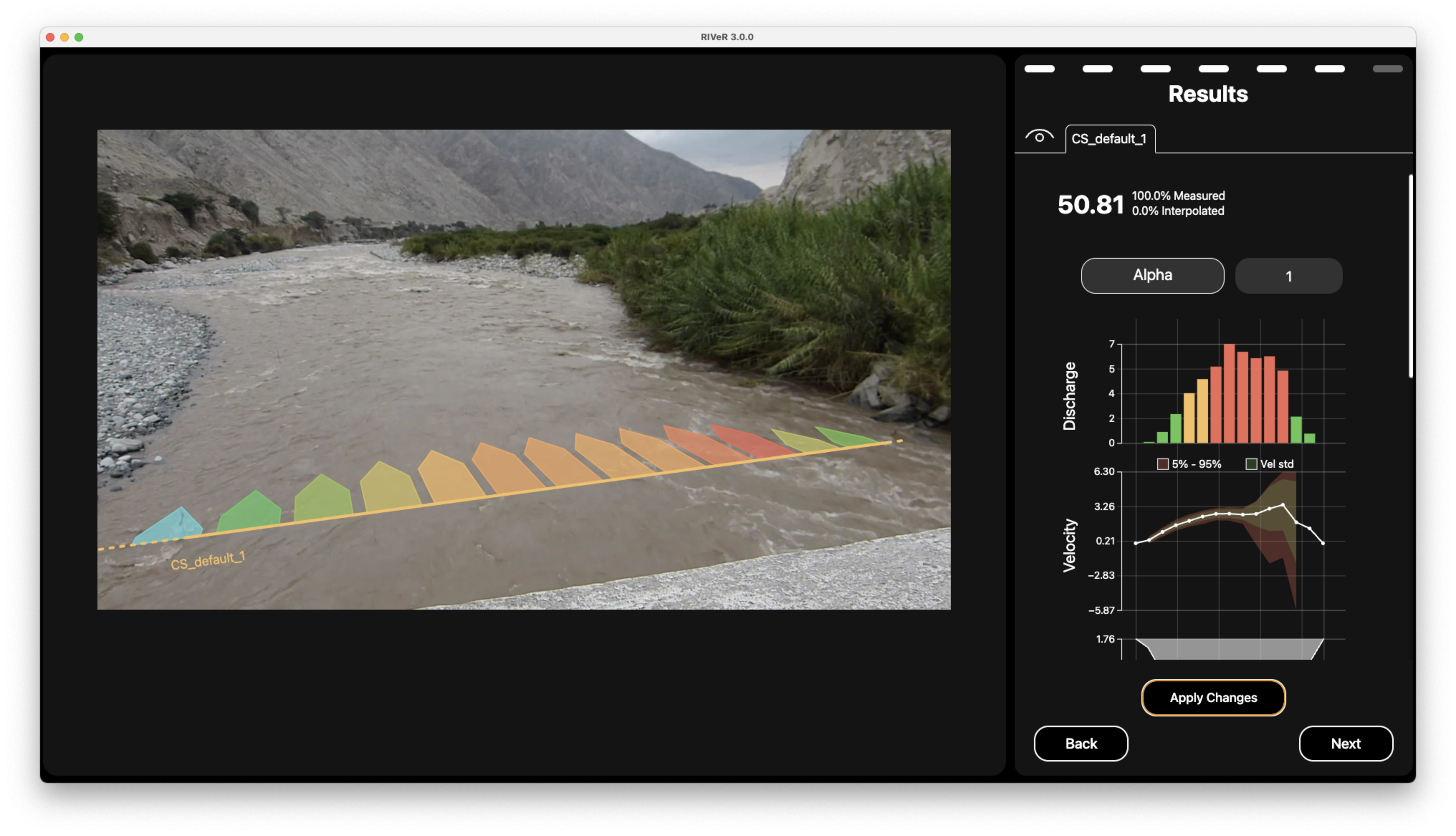Toggle the eye icon beside the CS_default_1 tab
1456x836 pixels.
click(x=1039, y=137)
